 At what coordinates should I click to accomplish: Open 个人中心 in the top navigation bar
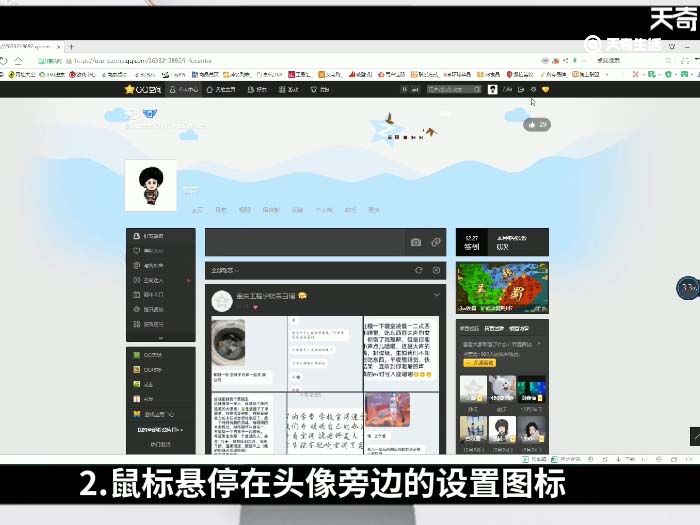point(183,90)
